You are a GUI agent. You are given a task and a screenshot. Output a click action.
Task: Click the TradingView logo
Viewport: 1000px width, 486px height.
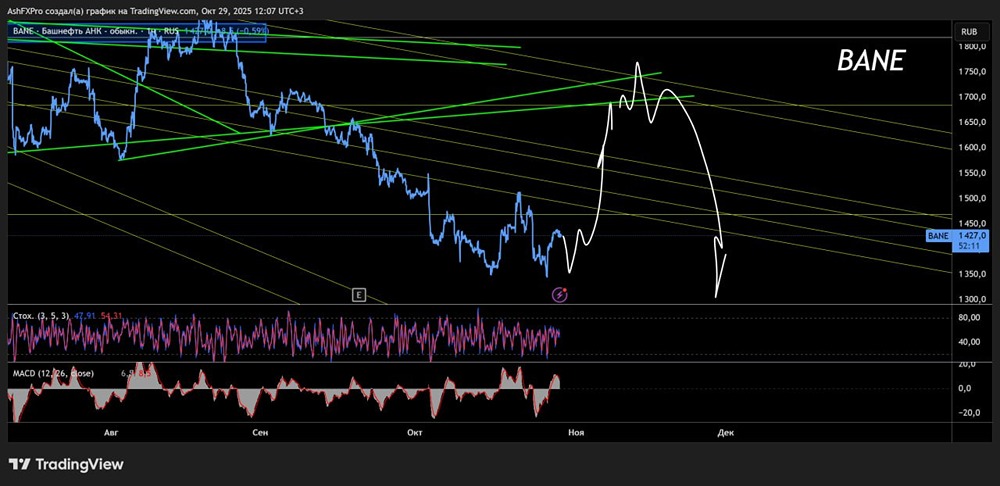(66, 464)
